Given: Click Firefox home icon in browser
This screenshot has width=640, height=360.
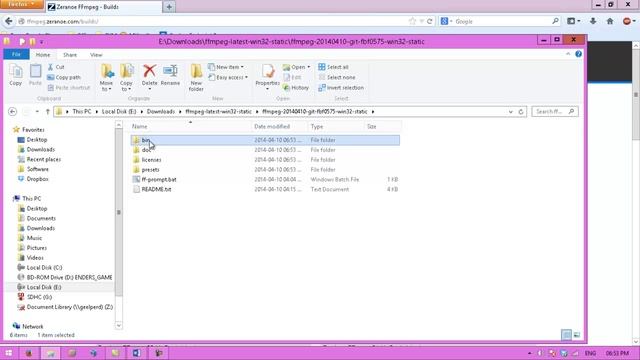Looking at the screenshot, I should click(610, 21).
